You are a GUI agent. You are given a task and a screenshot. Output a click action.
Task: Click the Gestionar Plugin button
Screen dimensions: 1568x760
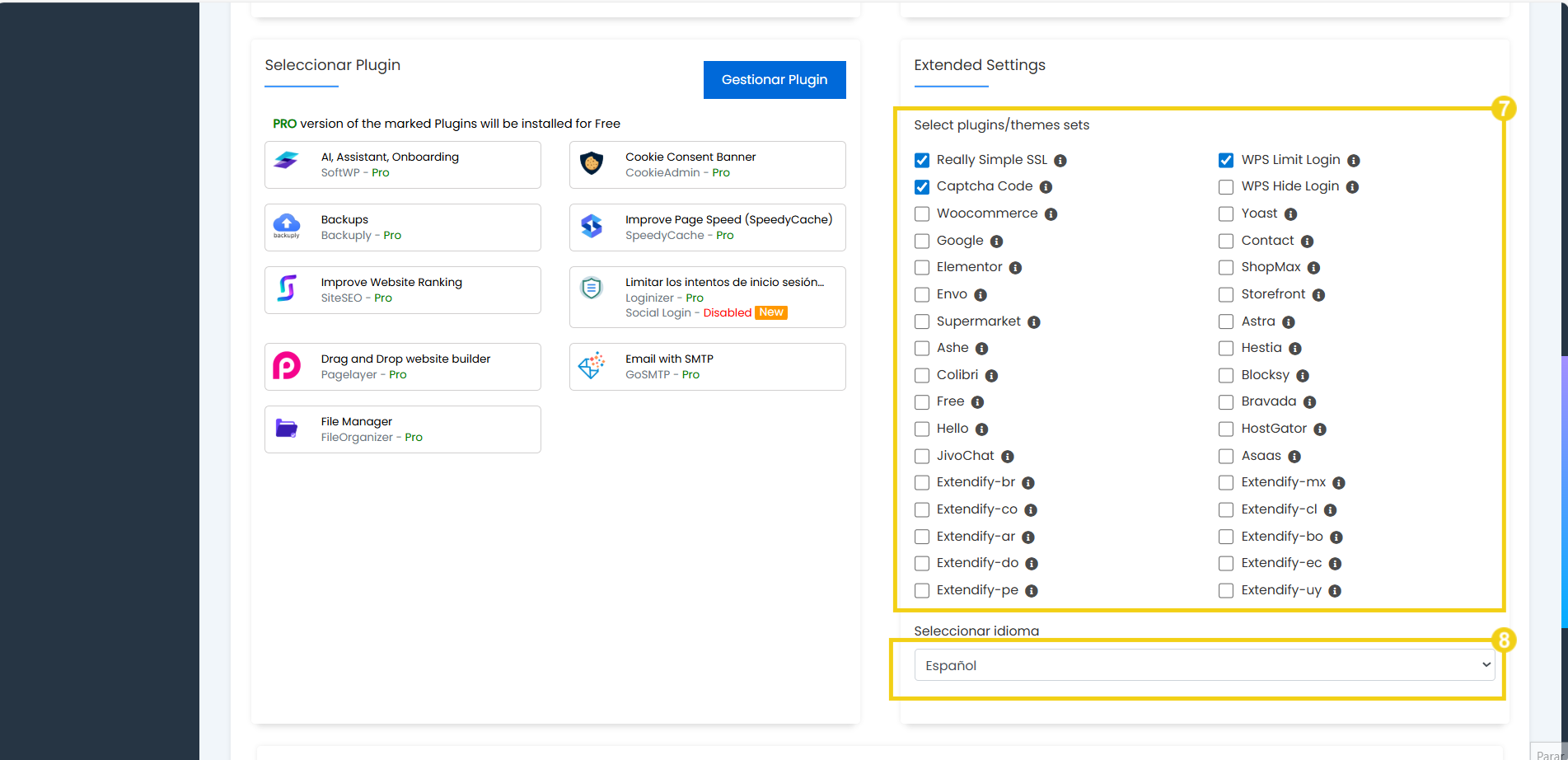[775, 80]
